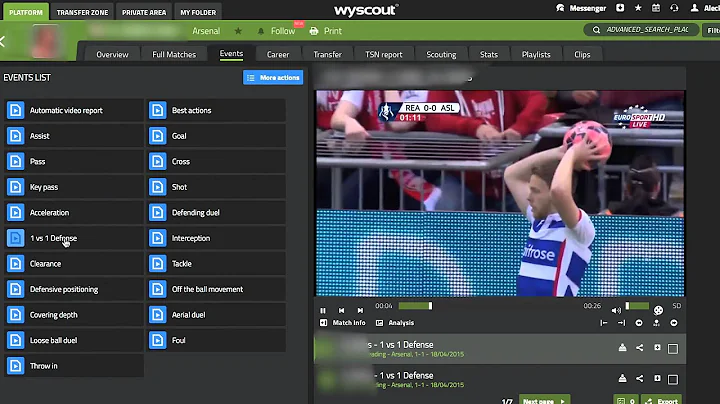The image size is (720, 404).
Task: Switch to the Scouting tab
Action: point(441,55)
